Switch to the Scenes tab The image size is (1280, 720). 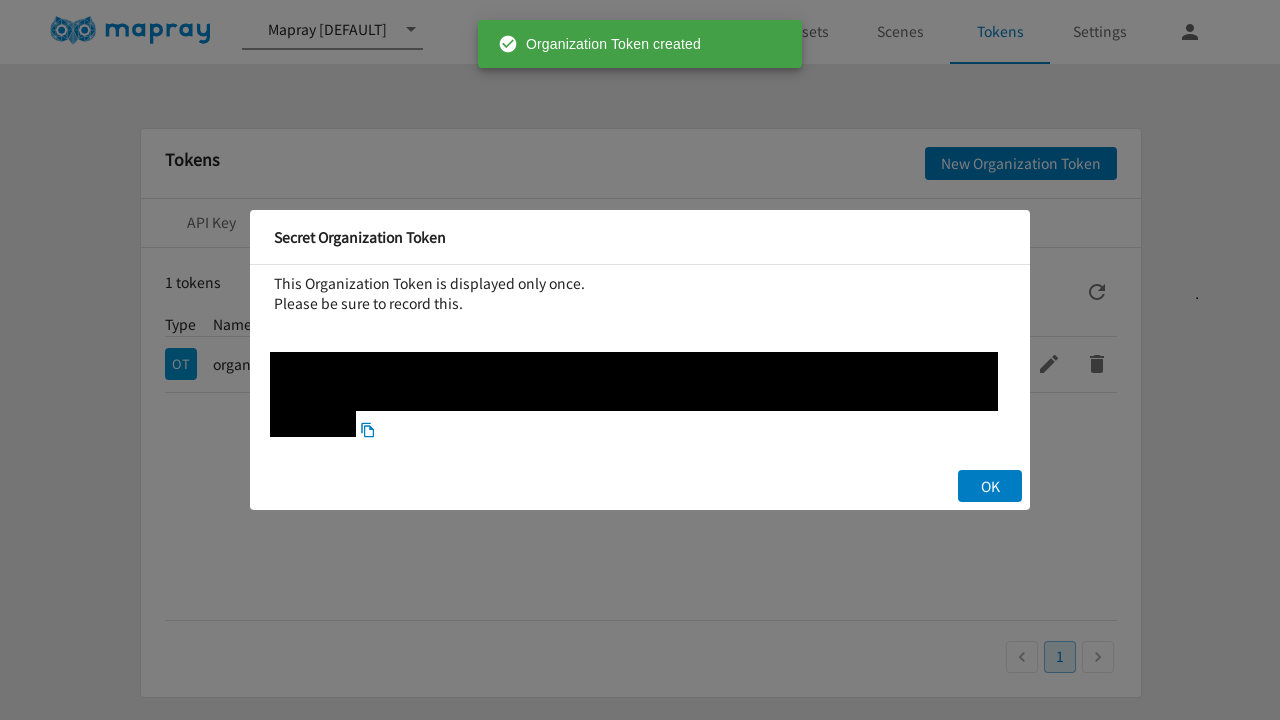(899, 32)
